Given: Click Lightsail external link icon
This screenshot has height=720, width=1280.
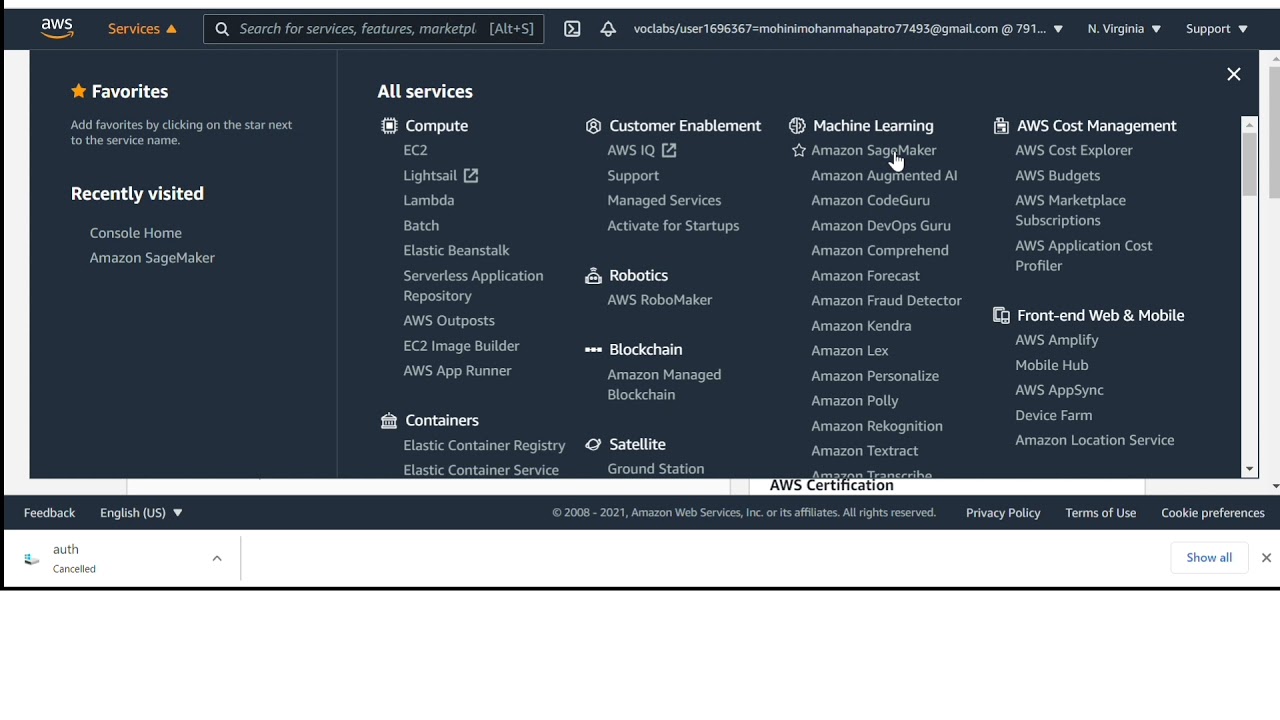Looking at the screenshot, I should pyautogui.click(x=471, y=176).
